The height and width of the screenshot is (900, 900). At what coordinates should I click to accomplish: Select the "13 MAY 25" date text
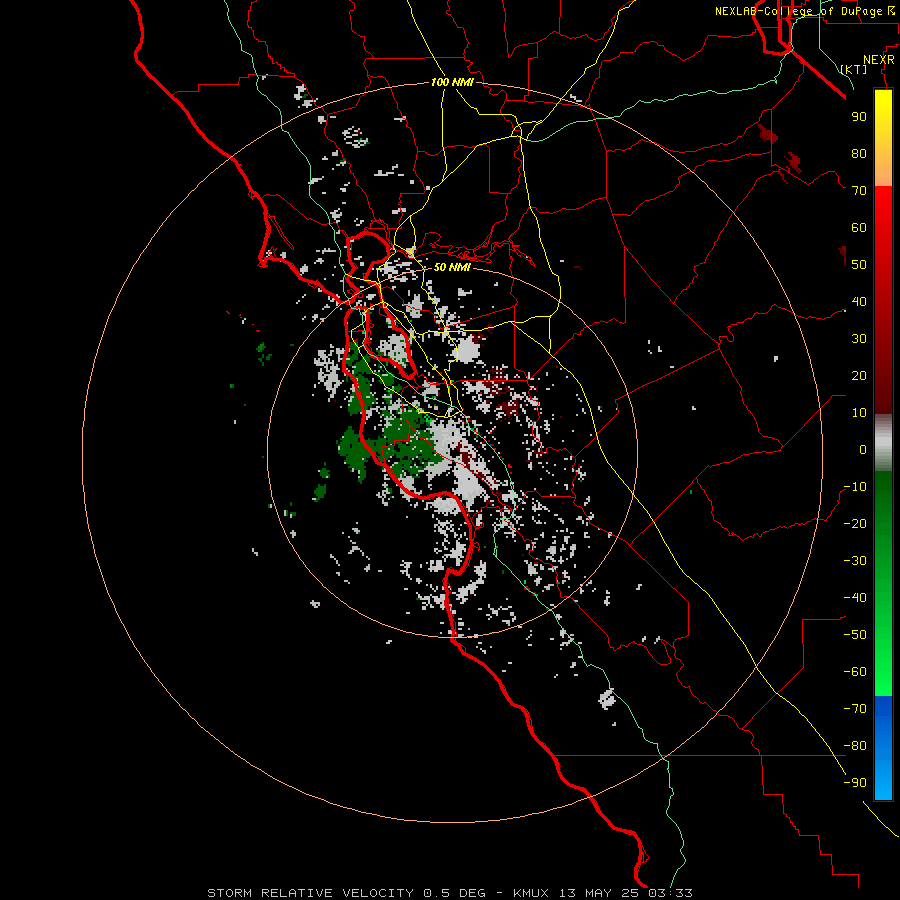point(599,893)
